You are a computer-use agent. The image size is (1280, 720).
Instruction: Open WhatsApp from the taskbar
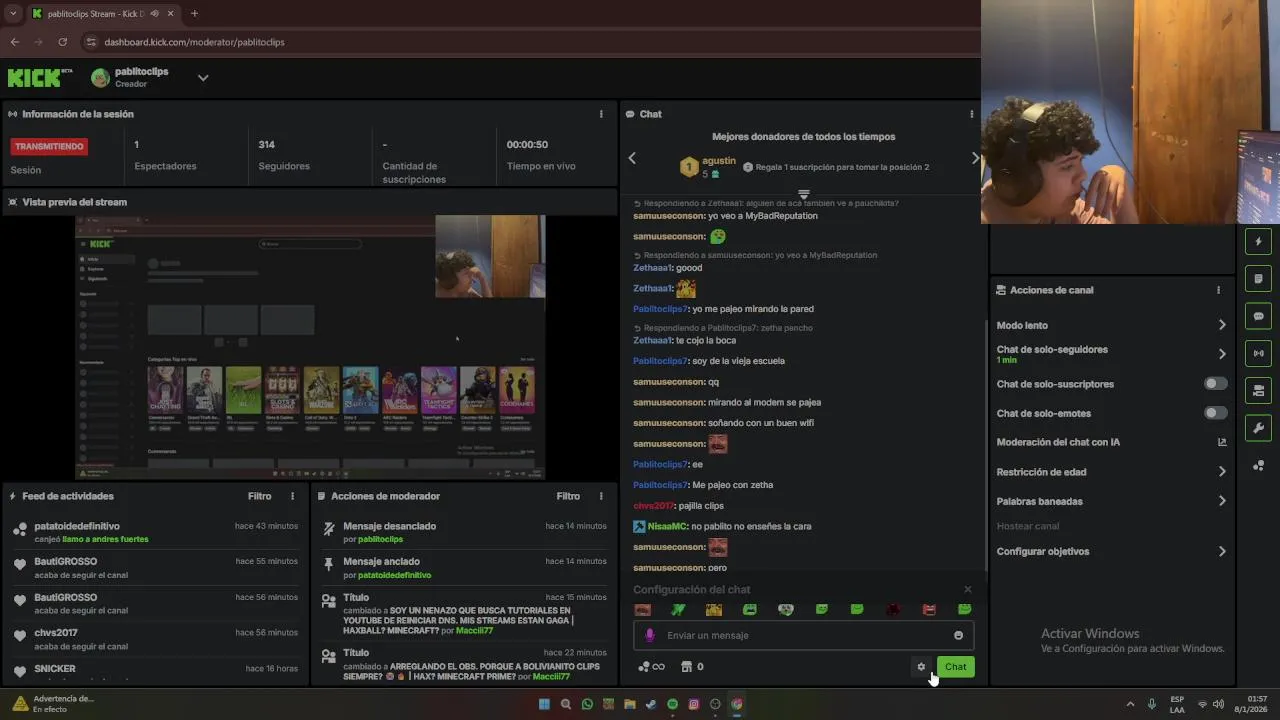(587, 704)
